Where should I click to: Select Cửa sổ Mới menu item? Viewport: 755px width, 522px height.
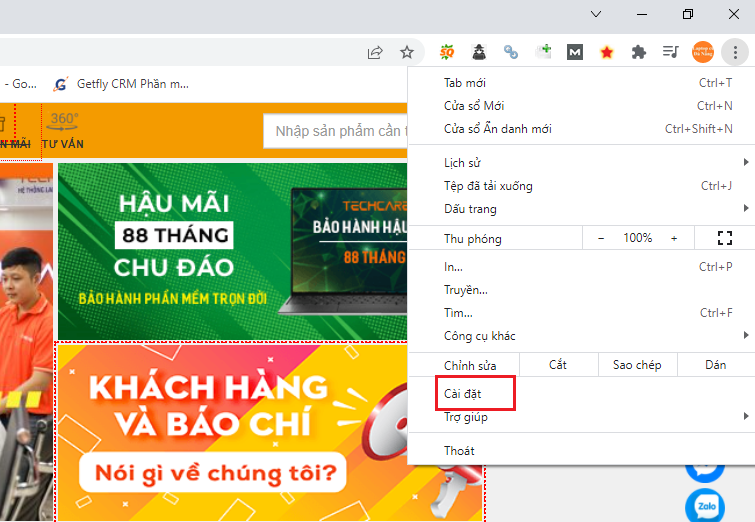click(581, 106)
